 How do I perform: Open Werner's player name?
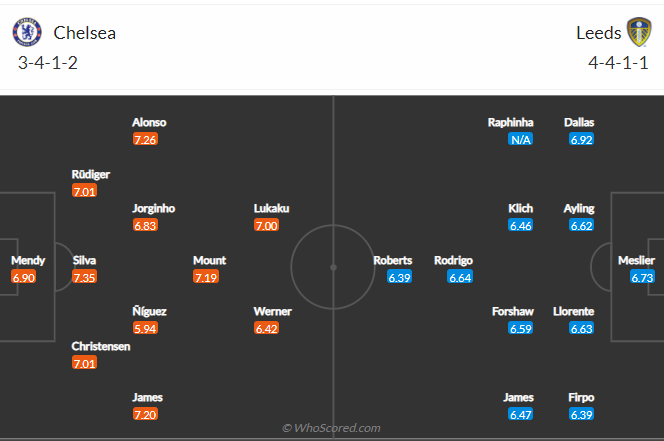tap(272, 311)
